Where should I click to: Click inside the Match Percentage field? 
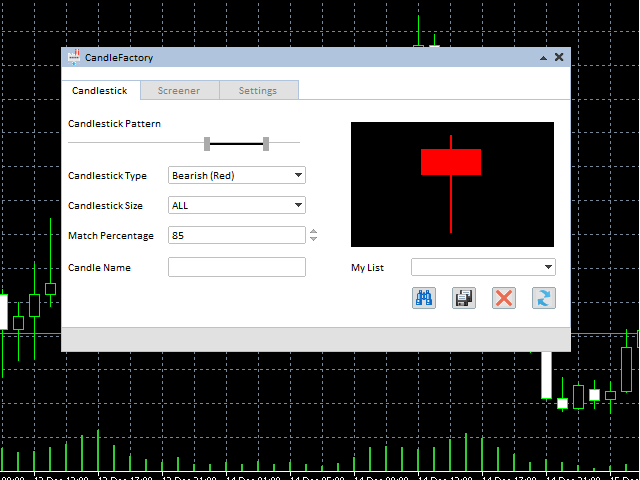237,236
